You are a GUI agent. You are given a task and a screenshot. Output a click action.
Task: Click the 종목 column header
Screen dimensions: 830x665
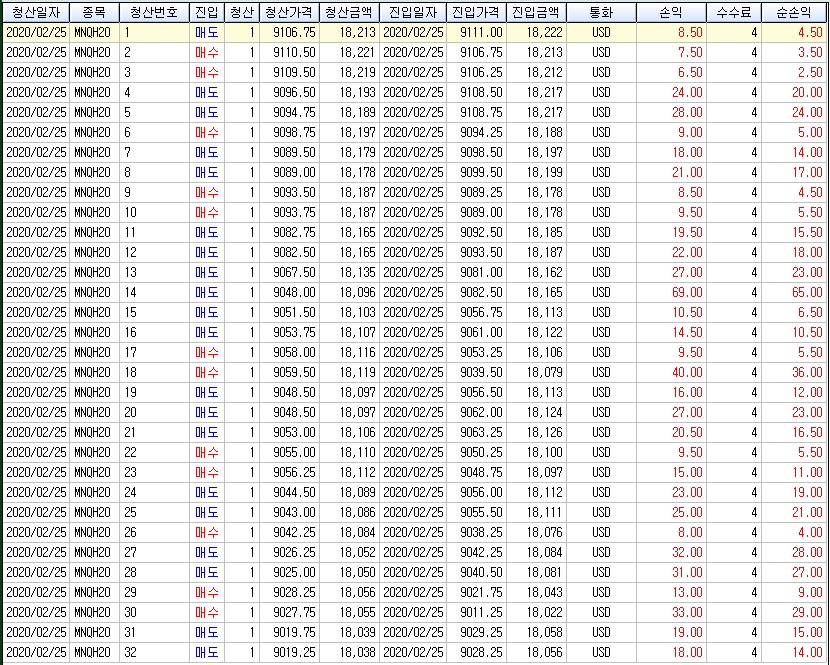click(x=94, y=12)
